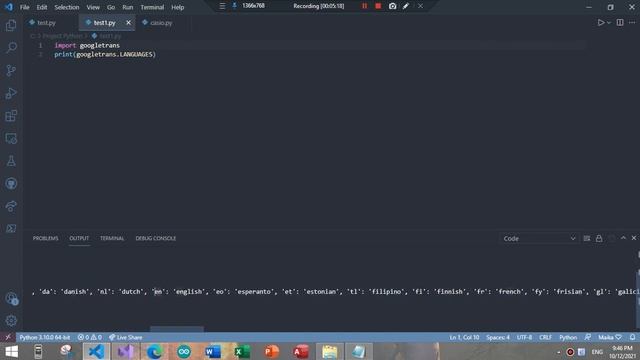Open the Windows Start menu
Viewport: 640px width, 360px height.
tap(11, 351)
